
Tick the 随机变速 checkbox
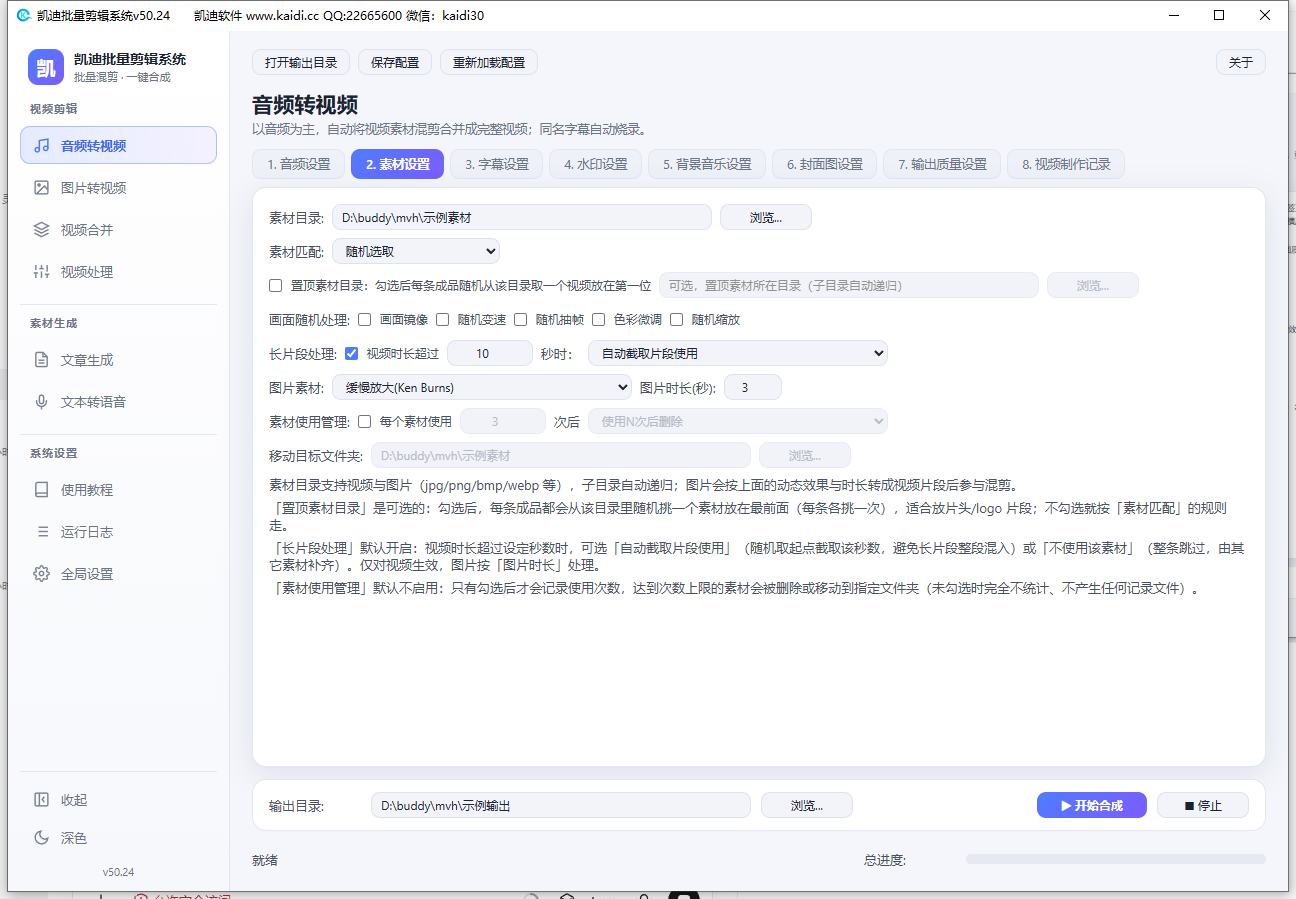point(443,320)
